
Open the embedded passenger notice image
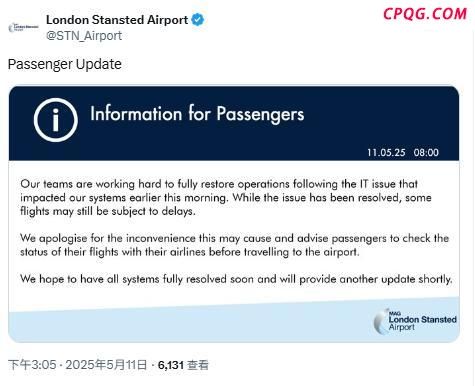click(x=234, y=214)
